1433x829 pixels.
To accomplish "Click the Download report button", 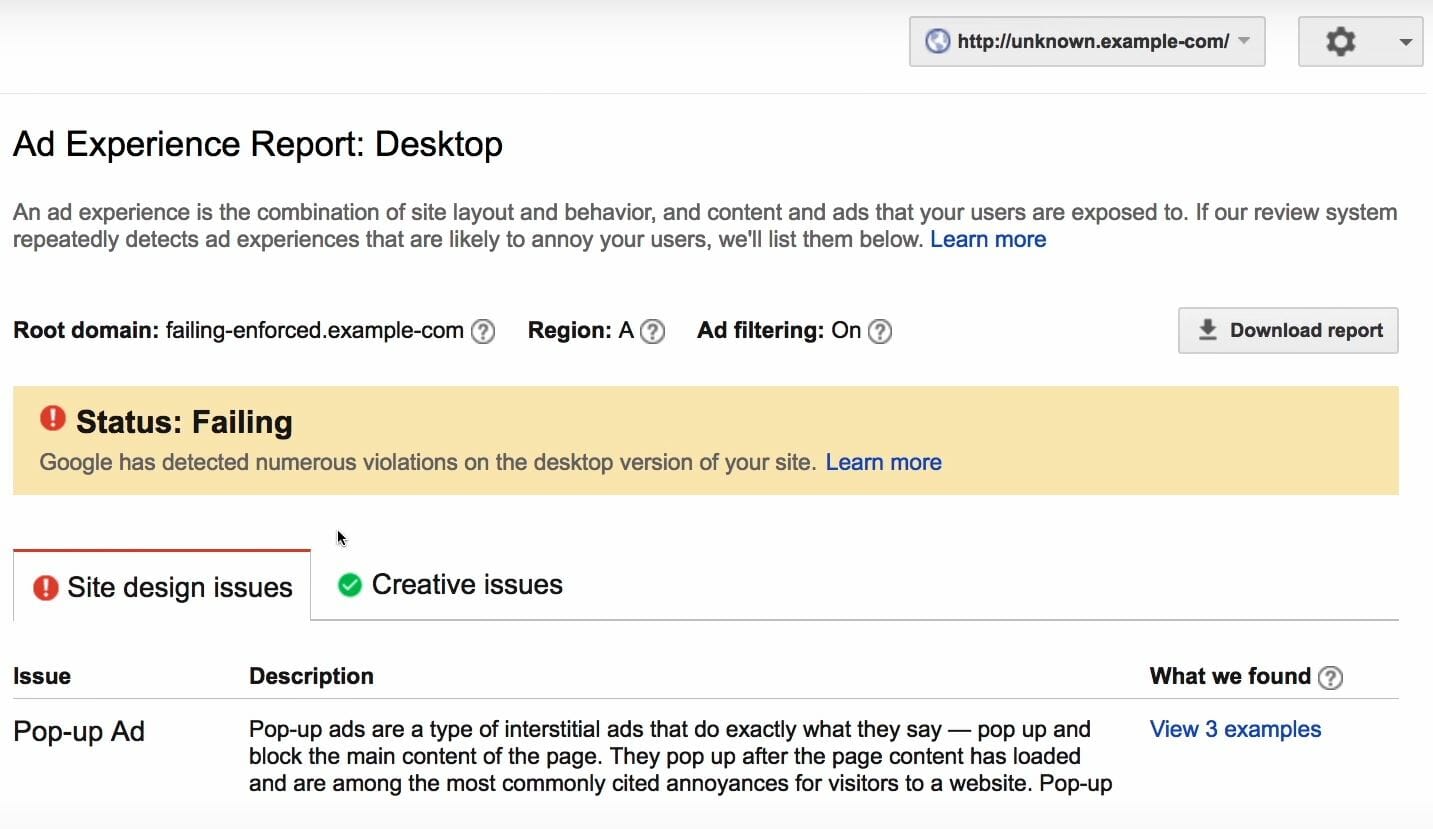I will pos(1288,330).
